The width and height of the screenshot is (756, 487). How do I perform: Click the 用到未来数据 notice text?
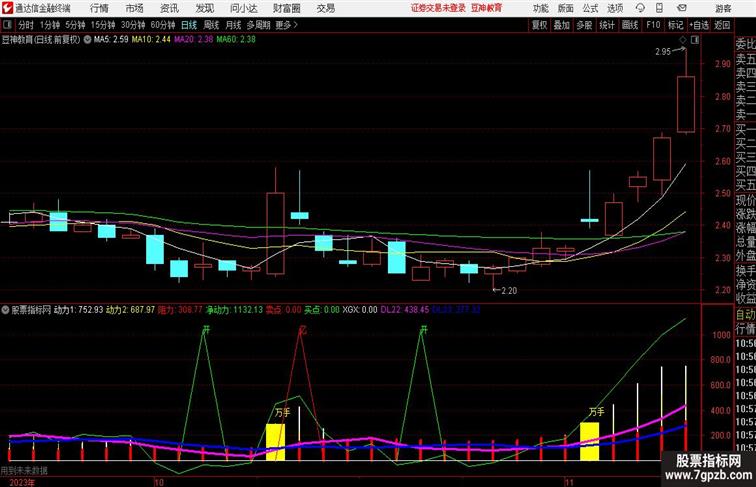click(24, 470)
